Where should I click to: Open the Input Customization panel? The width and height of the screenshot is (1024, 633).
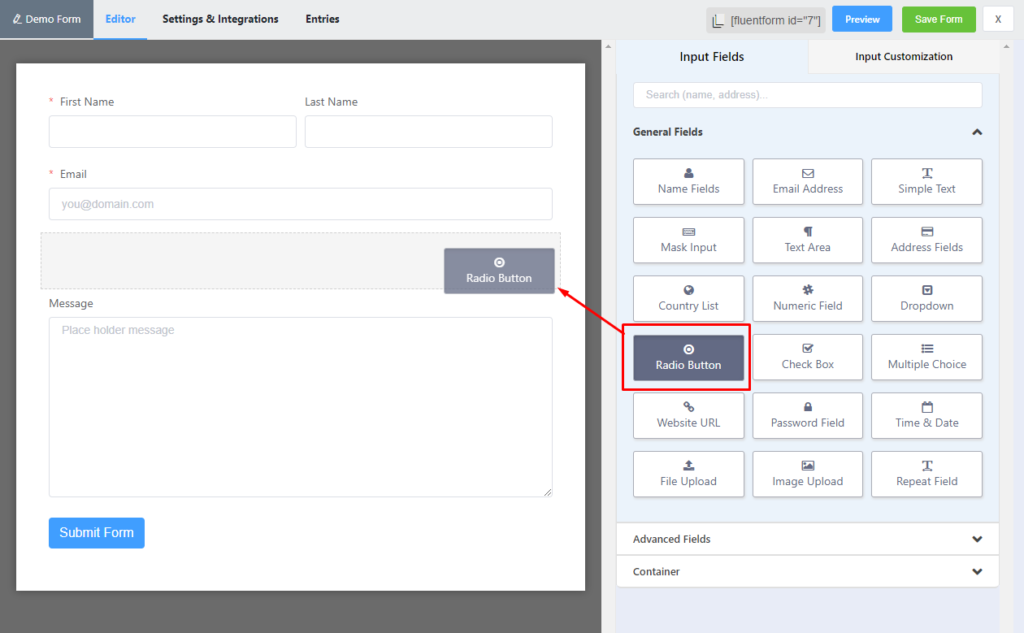tap(903, 56)
